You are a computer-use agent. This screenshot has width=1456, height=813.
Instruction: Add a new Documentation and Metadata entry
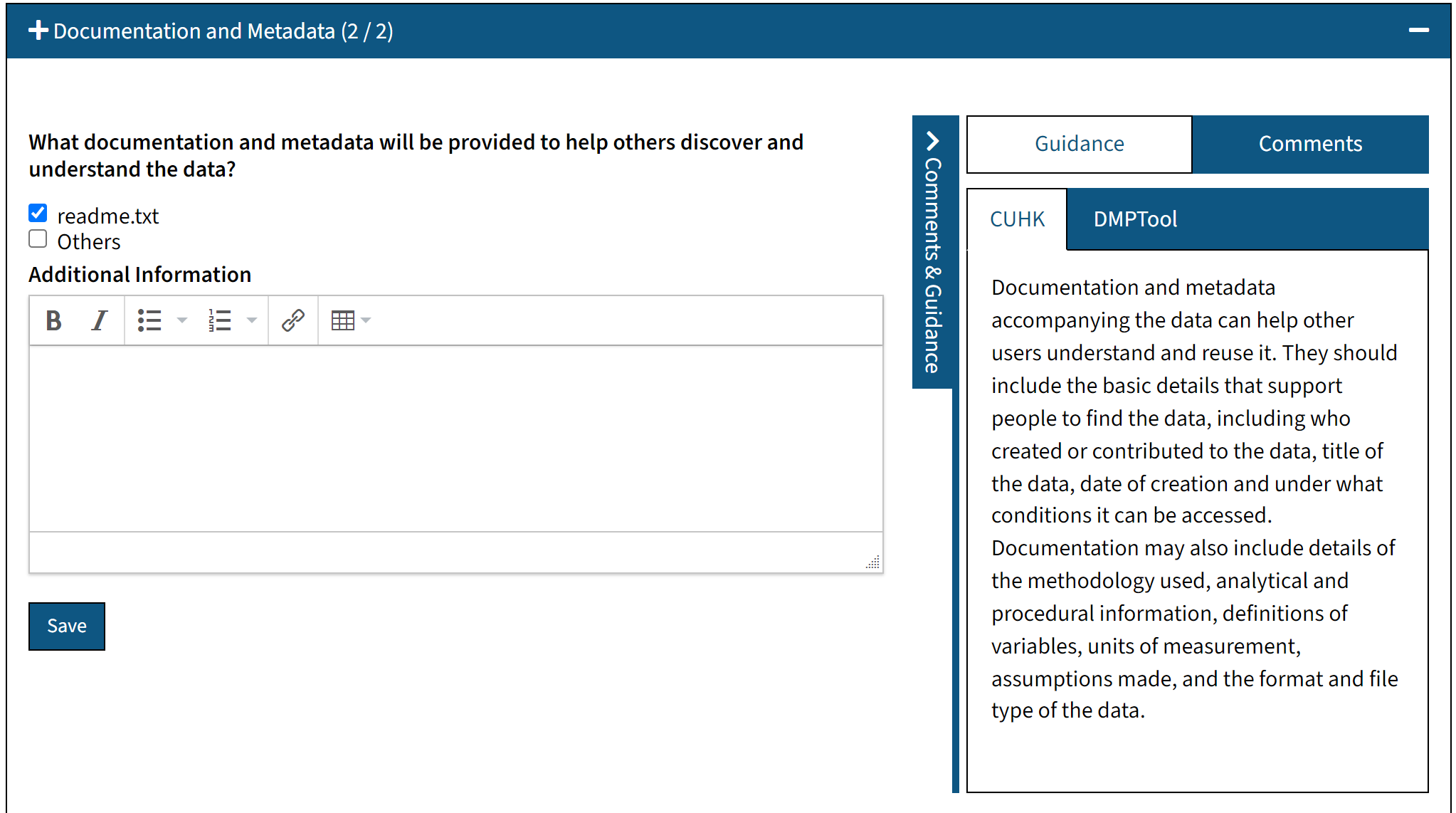pos(37,31)
